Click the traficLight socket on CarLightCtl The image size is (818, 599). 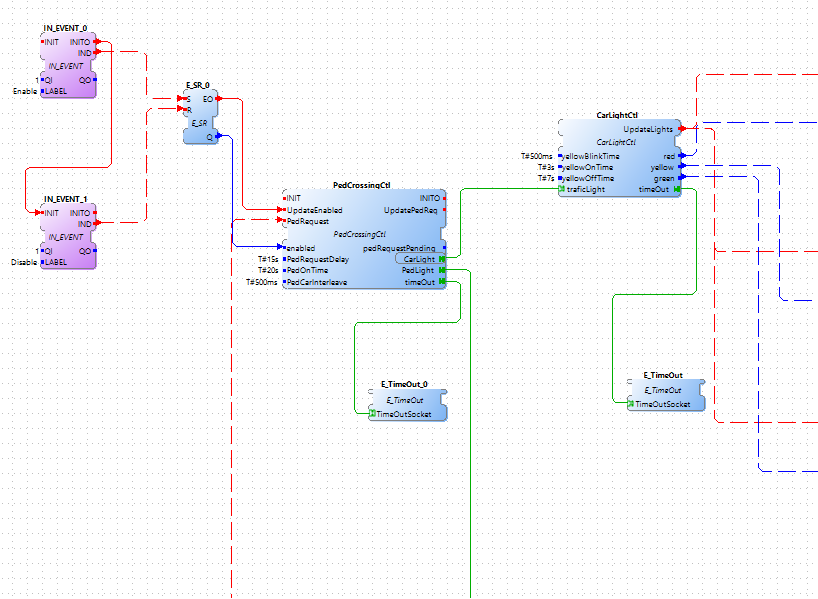click(x=562, y=189)
